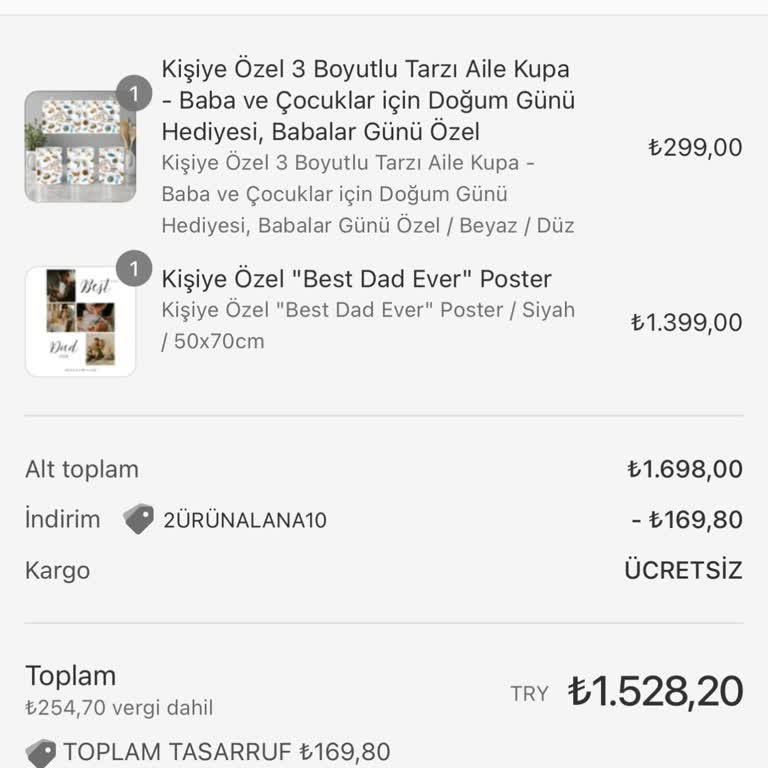Viewport: 768px width, 768px height.
Task: Click the ÜCRETSİZ shipping value
Action: click(683, 571)
